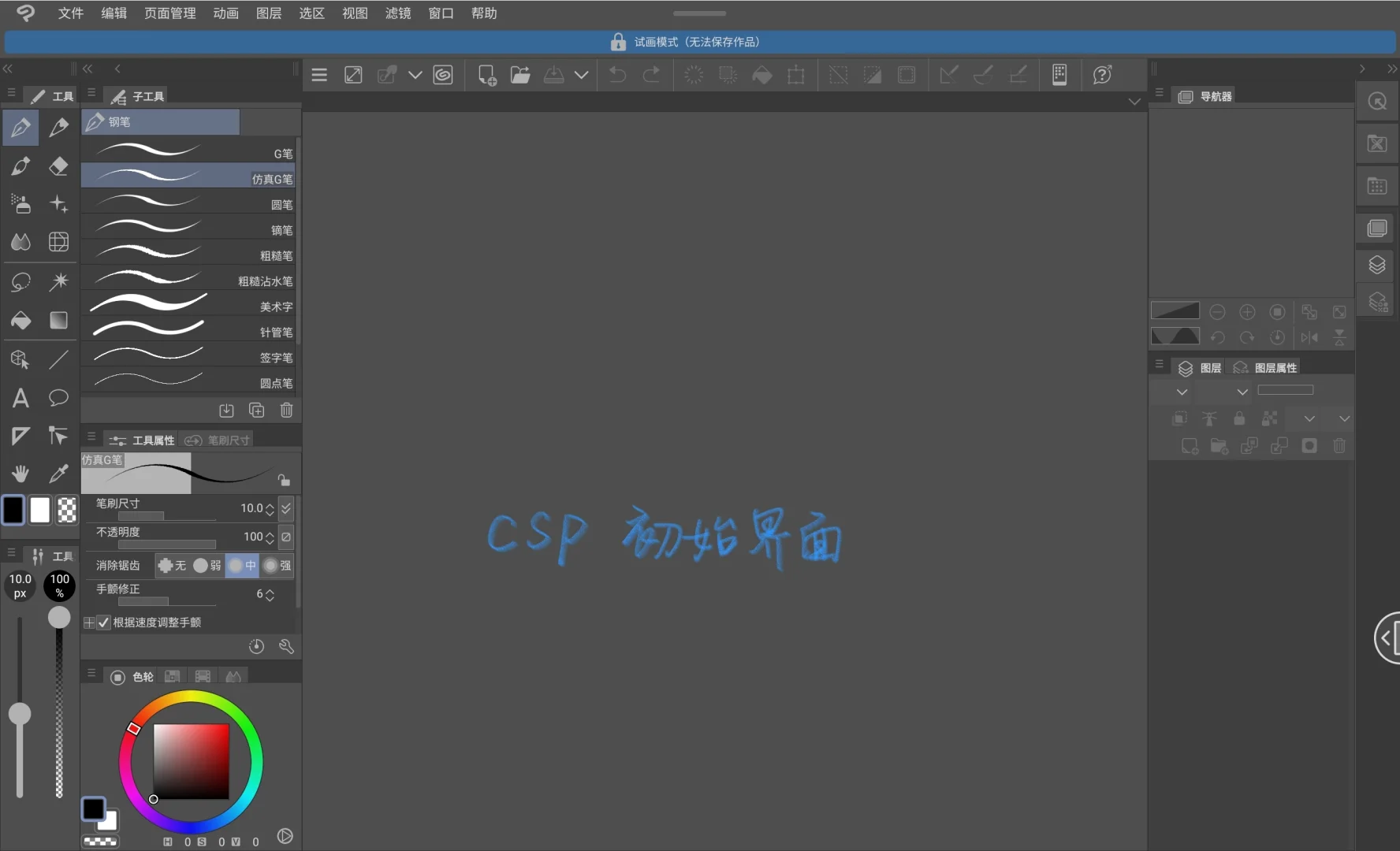Select the Blend (water drops) tool
The height and width of the screenshot is (851, 1400).
click(21, 242)
